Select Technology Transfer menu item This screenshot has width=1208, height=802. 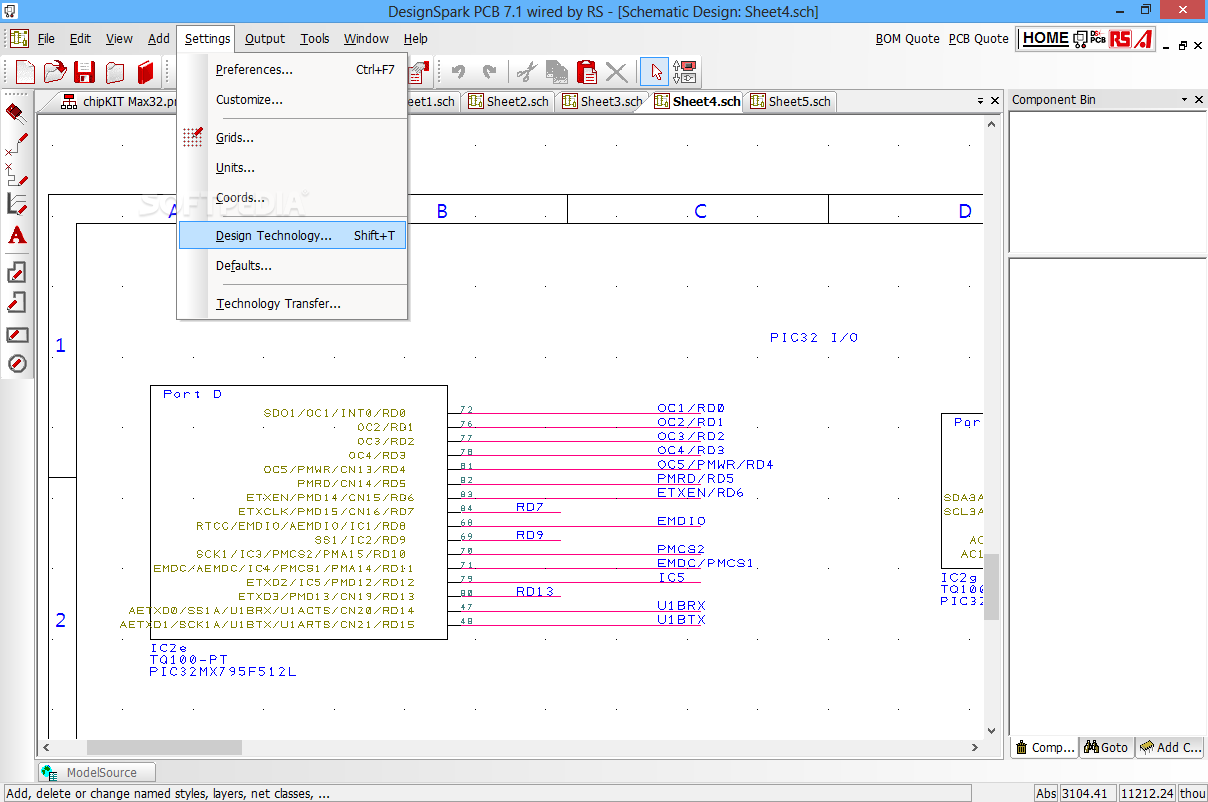tap(292, 304)
